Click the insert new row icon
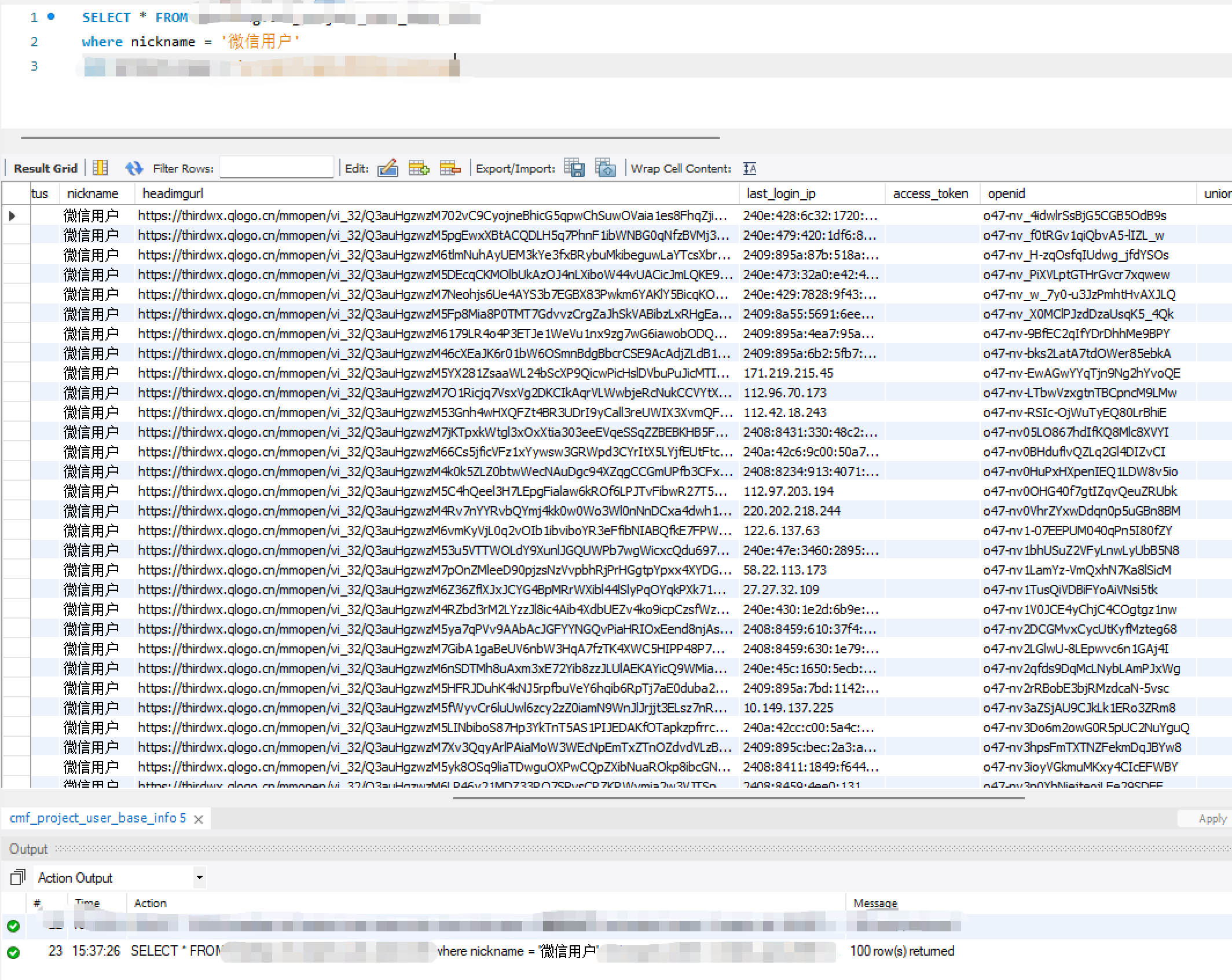This screenshot has width=1232, height=980. [x=419, y=168]
